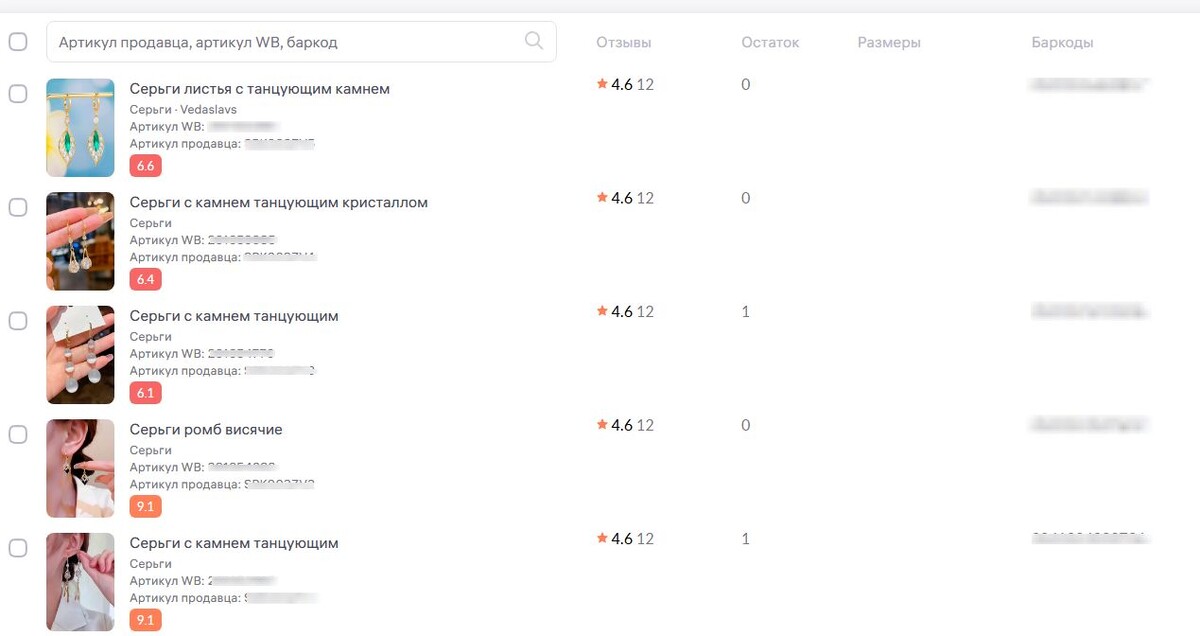This screenshot has height=636, width=1200.
Task: Click stock value 0 for Серьги листья row
Action: click(746, 84)
